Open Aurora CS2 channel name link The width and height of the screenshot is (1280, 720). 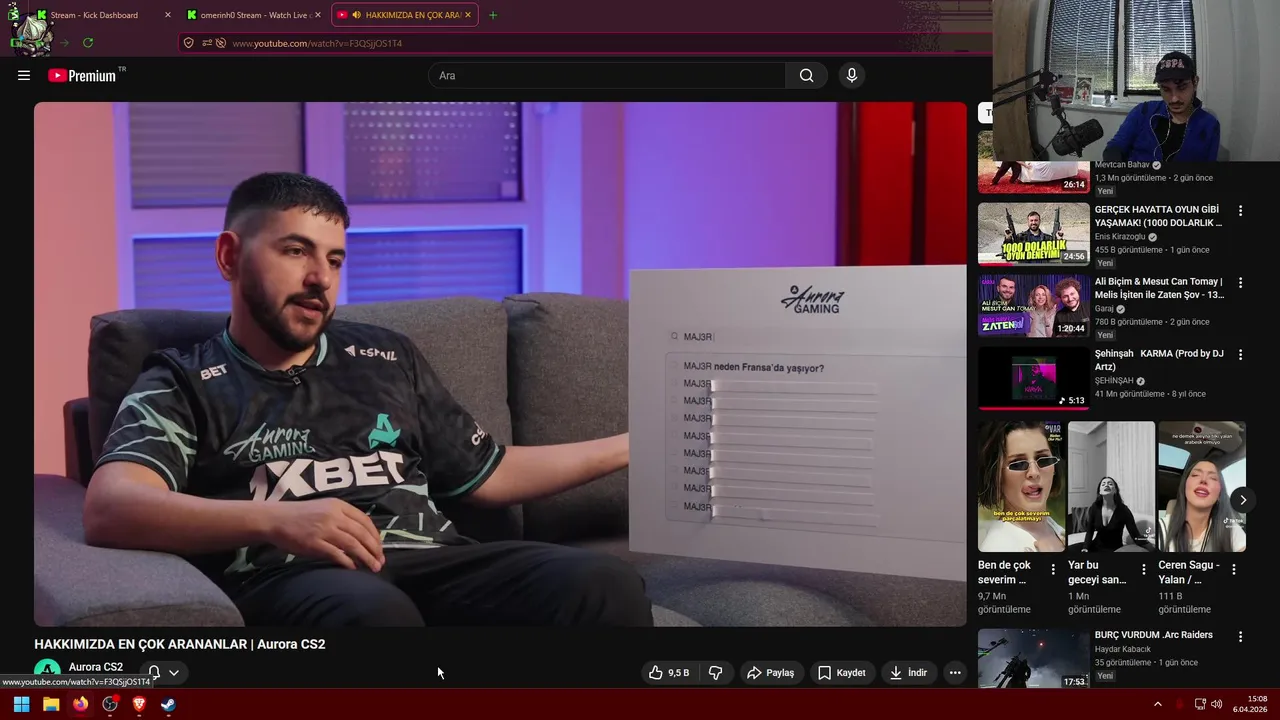click(96, 667)
